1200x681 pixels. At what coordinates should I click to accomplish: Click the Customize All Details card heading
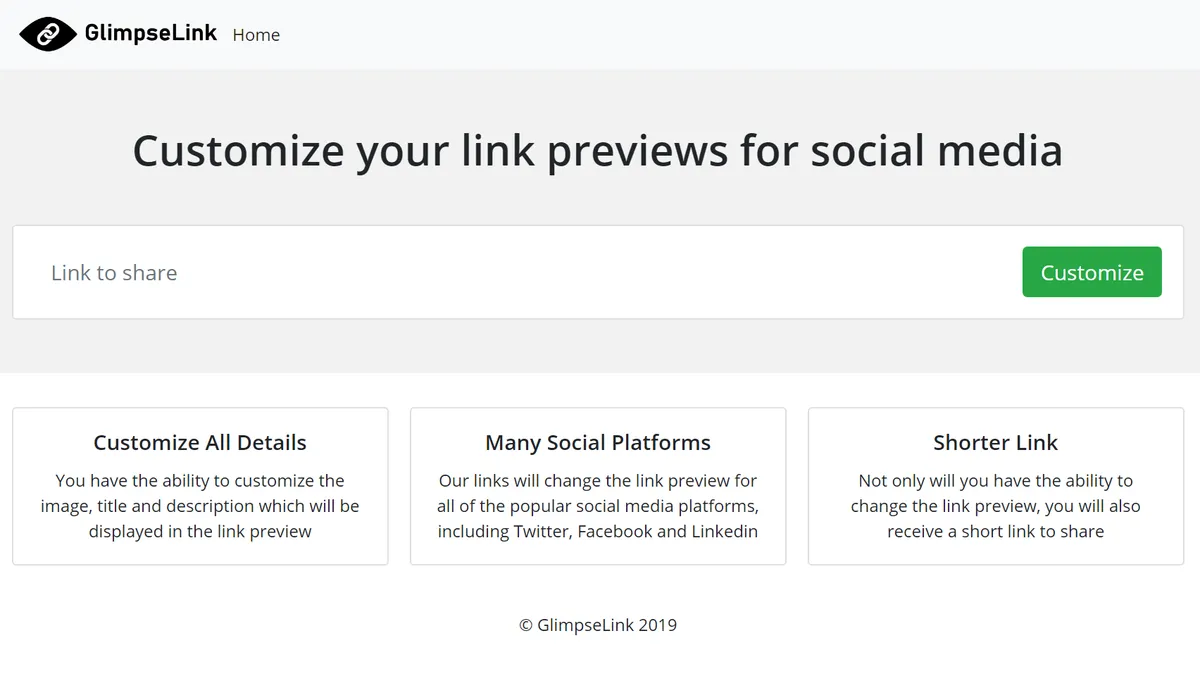tap(200, 442)
